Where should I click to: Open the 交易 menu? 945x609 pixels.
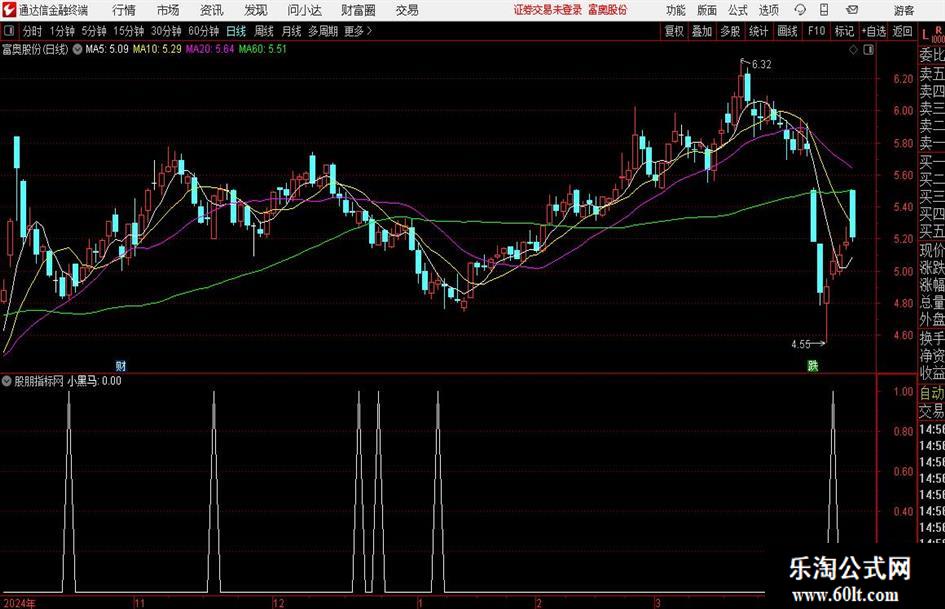[407, 10]
